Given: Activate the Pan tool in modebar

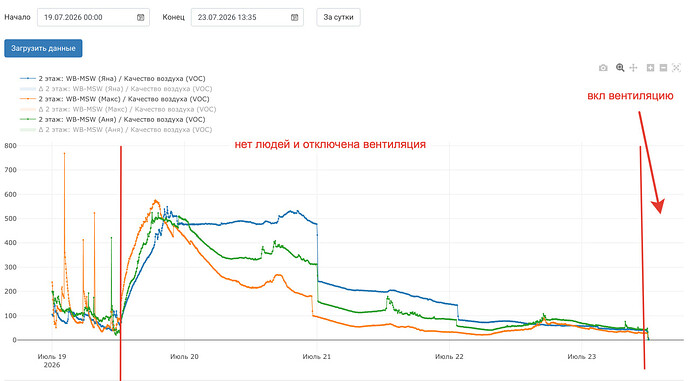Looking at the screenshot, I should tap(633, 68).
